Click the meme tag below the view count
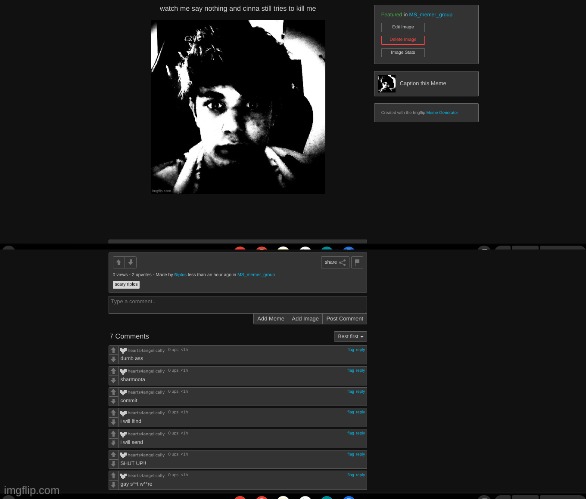 point(126,284)
